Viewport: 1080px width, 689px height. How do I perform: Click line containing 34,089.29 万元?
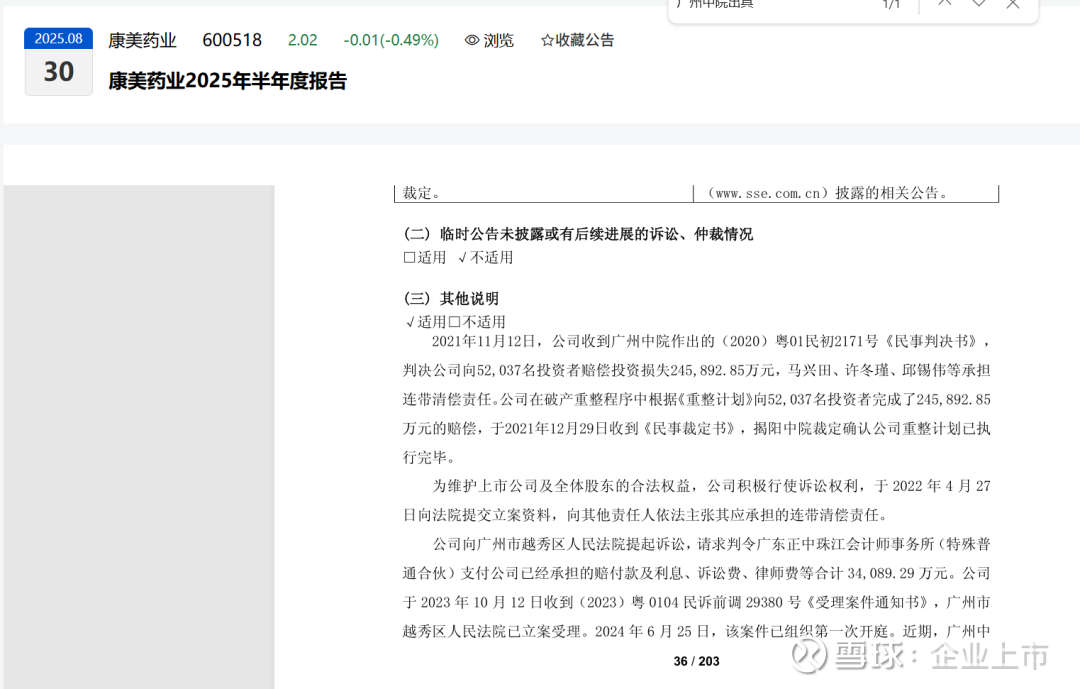pos(696,573)
